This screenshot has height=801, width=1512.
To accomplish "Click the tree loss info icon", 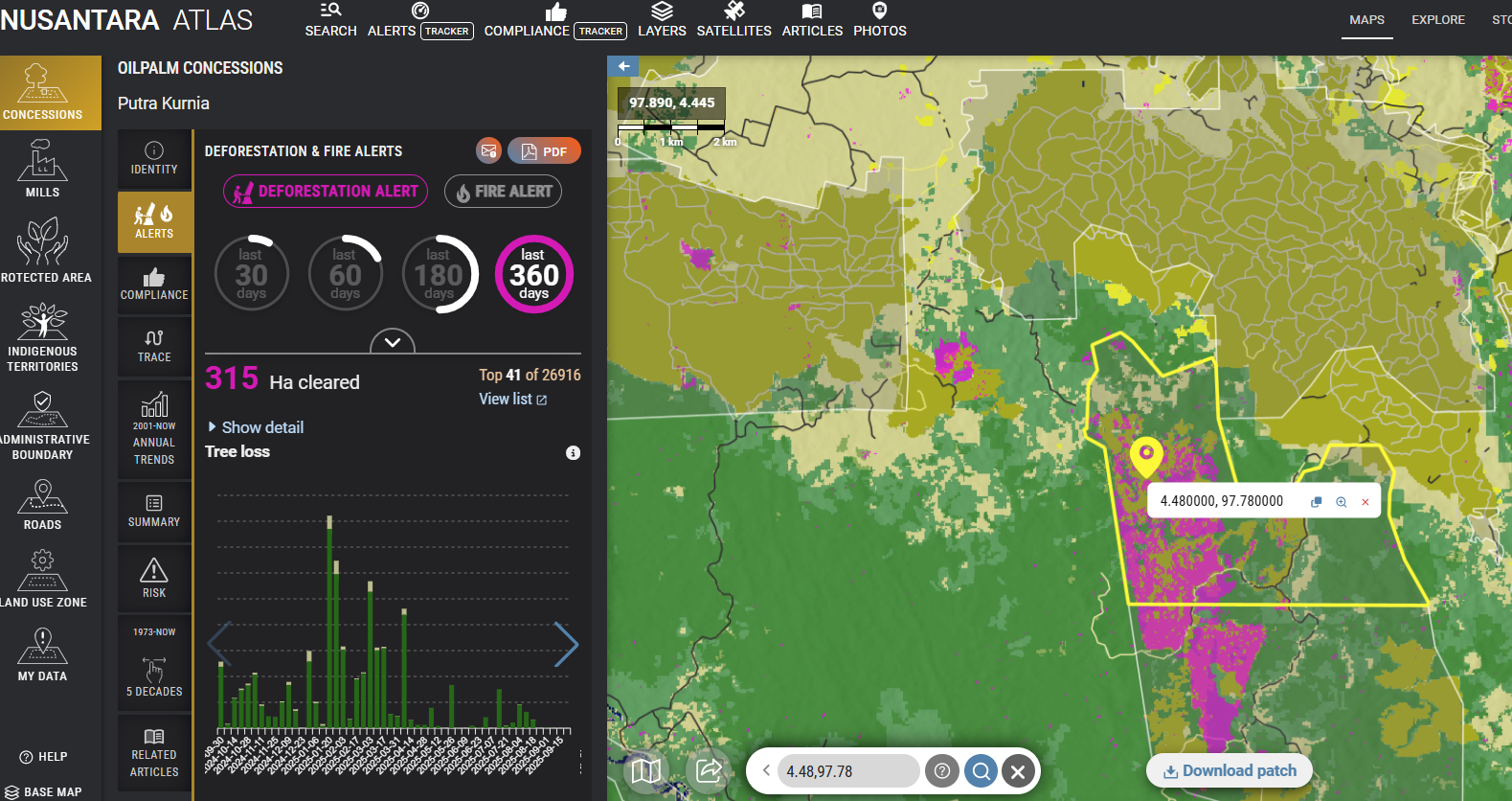I will point(573,453).
